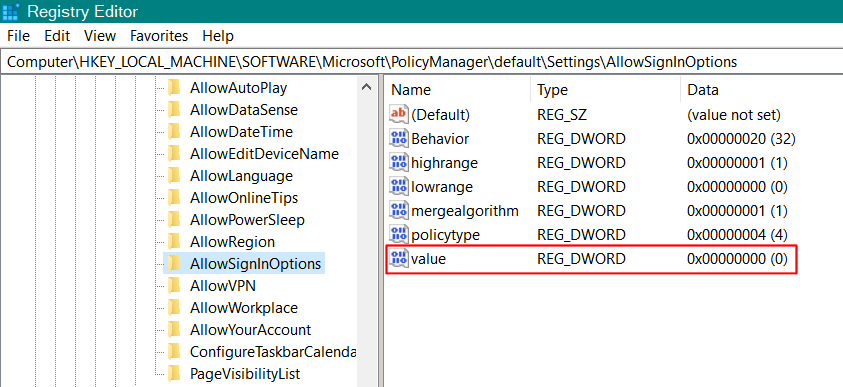Viewport: 843px width, 387px height.
Task: Select the AllowRegion key label
Action: (232, 242)
